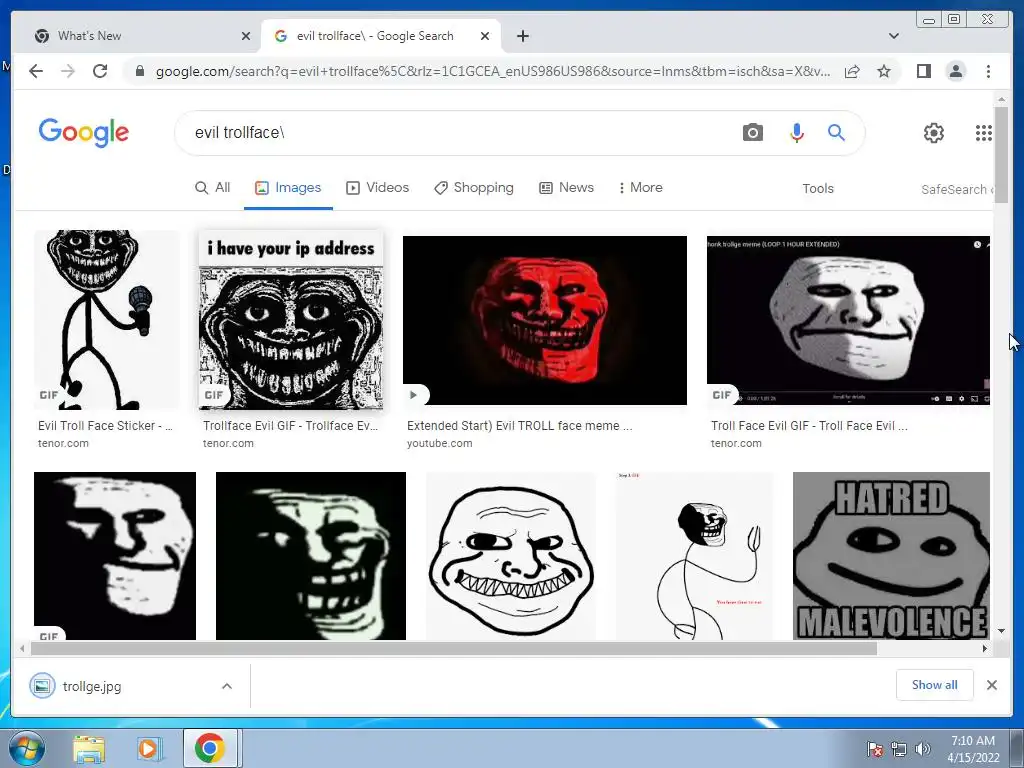Open the Google apps grid
1024x768 pixels.
(x=984, y=133)
